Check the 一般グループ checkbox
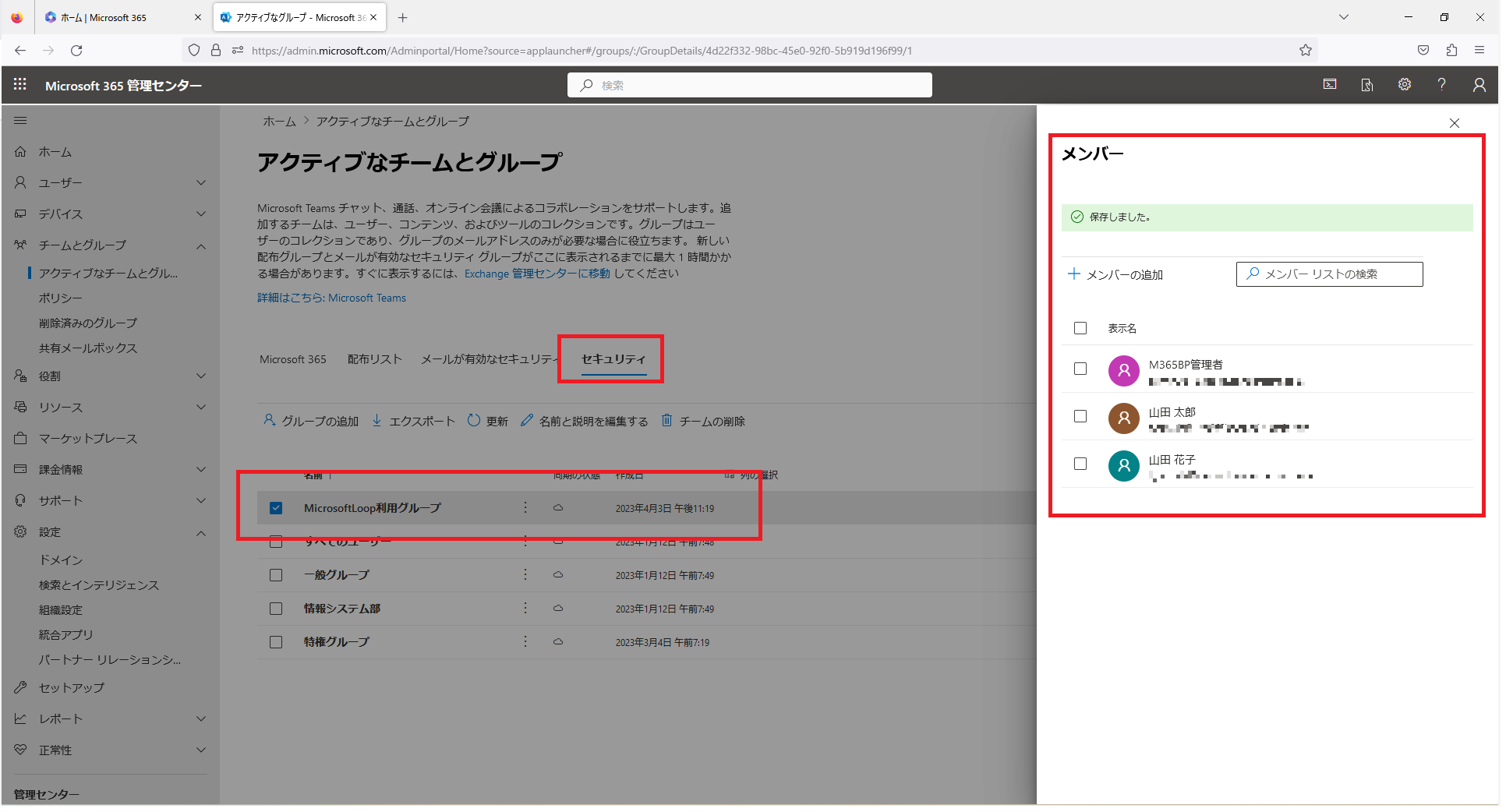This screenshot has height=812, width=1506. (x=276, y=575)
